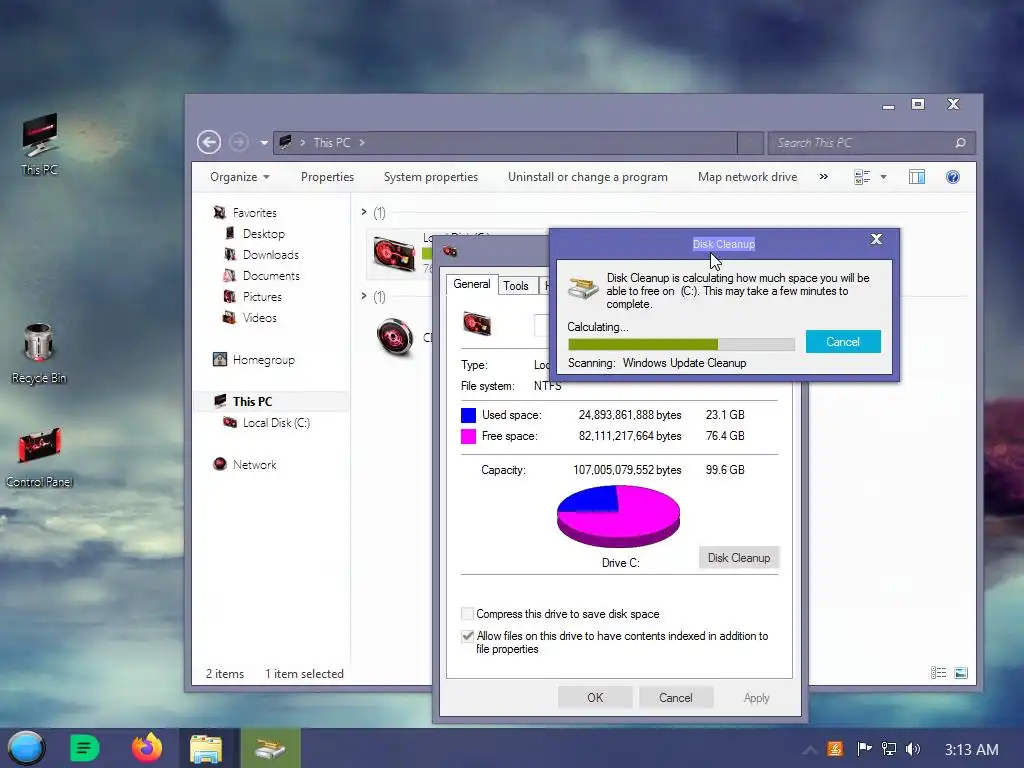The image size is (1024, 768).
Task: Select Favorites in navigation pane
Action: point(255,213)
